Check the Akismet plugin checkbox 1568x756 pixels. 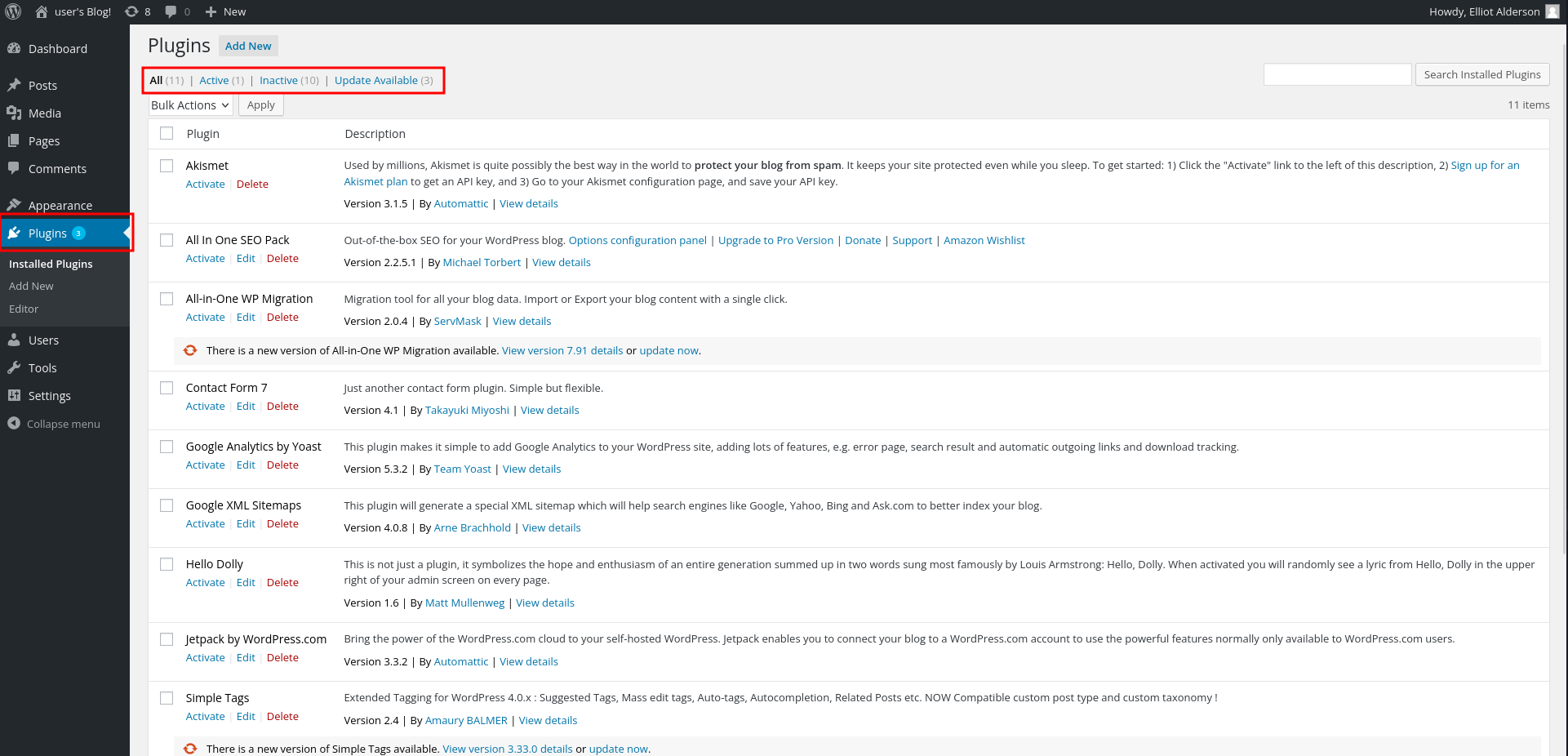click(167, 166)
